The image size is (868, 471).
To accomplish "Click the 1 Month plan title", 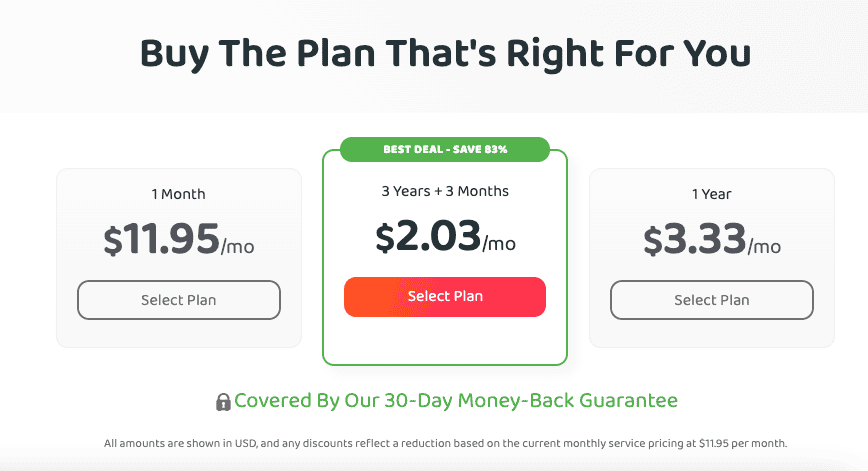I will pos(178,194).
